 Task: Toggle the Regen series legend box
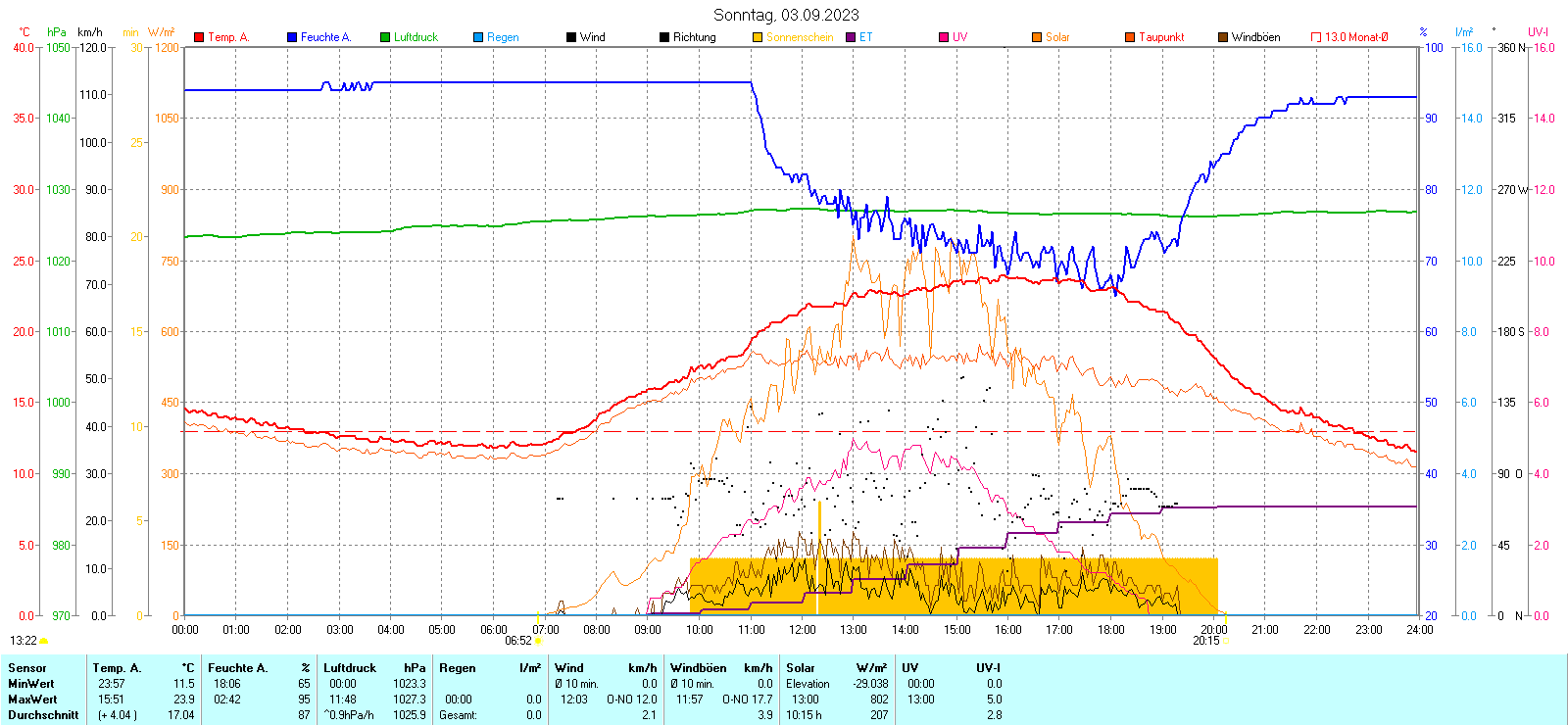coord(478,37)
